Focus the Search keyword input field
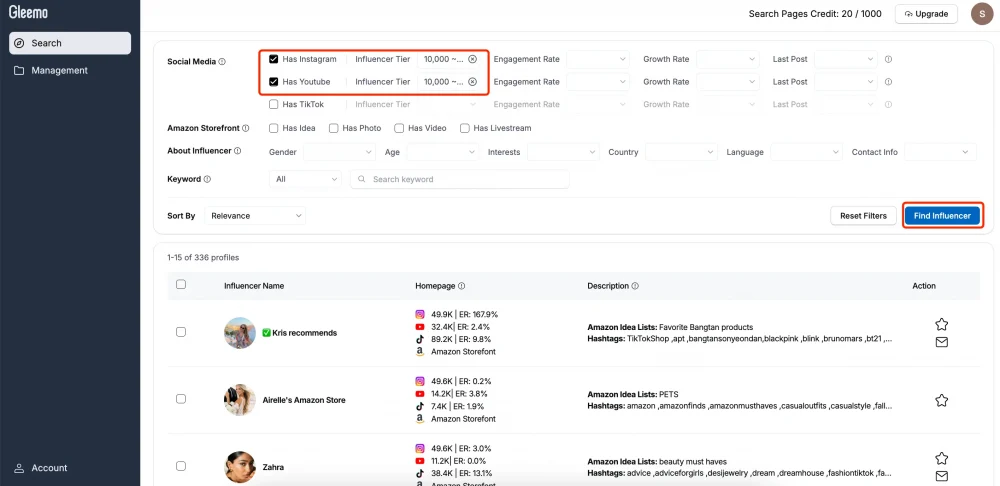The image size is (1000, 486). click(460, 179)
